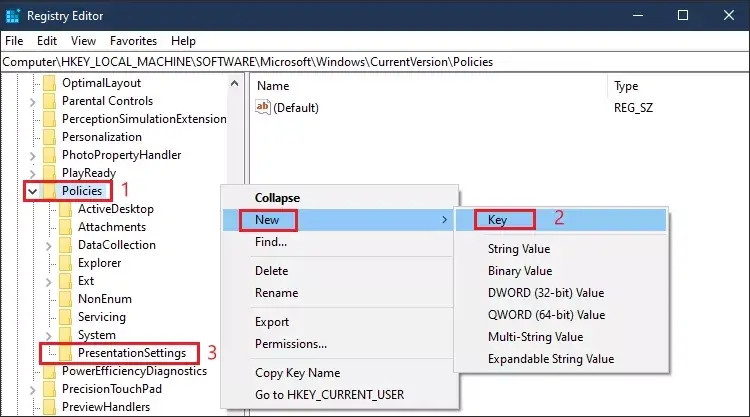The image size is (750, 417).
Task: Choose Collapse in the context menu
Action: click(x=339, y=198)
